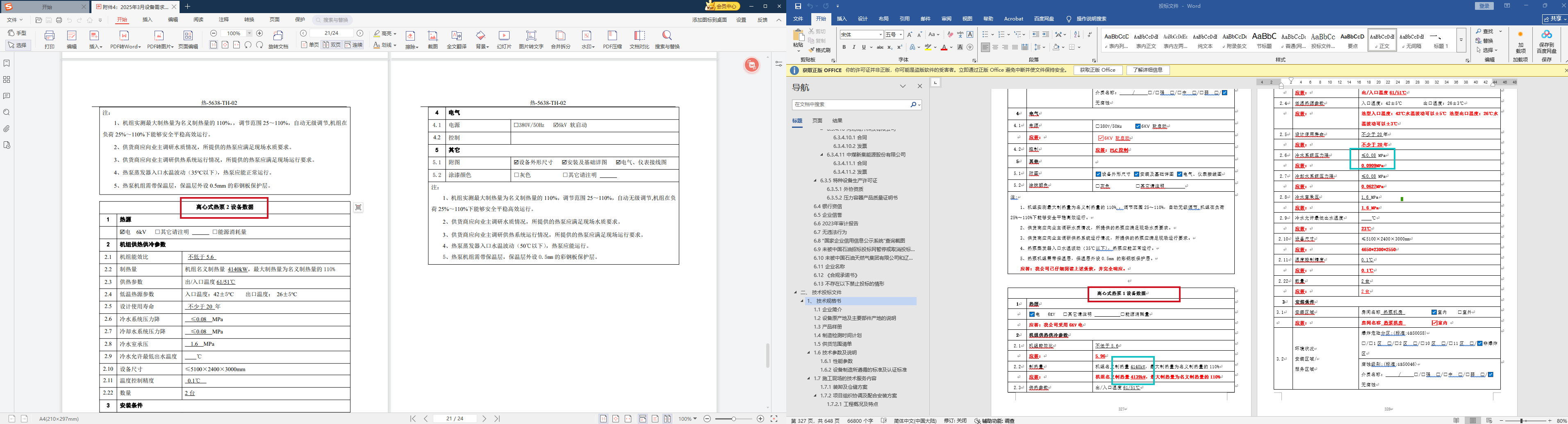Viewport: 1568px width, 424px height.
Task: Click the open-file folder icon in PDF reader
Action: coord(39,20)
